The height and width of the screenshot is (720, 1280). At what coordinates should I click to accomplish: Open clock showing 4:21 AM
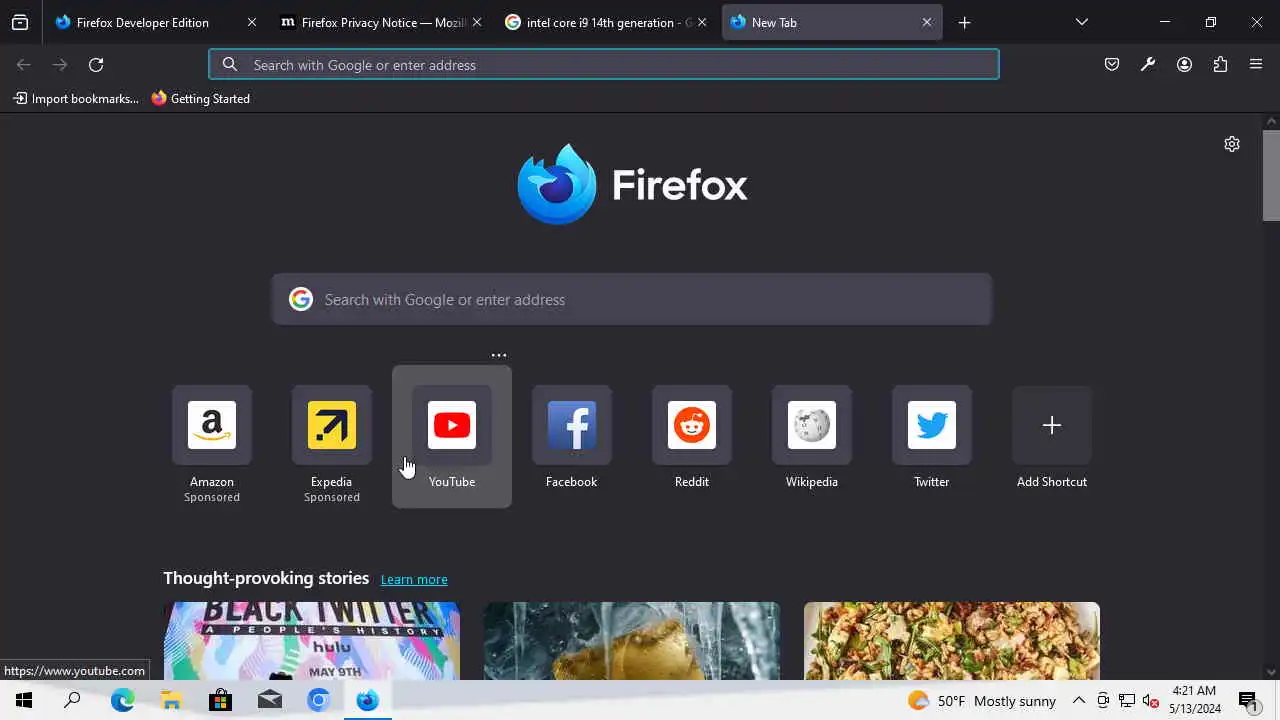(x=1194, y=700)
